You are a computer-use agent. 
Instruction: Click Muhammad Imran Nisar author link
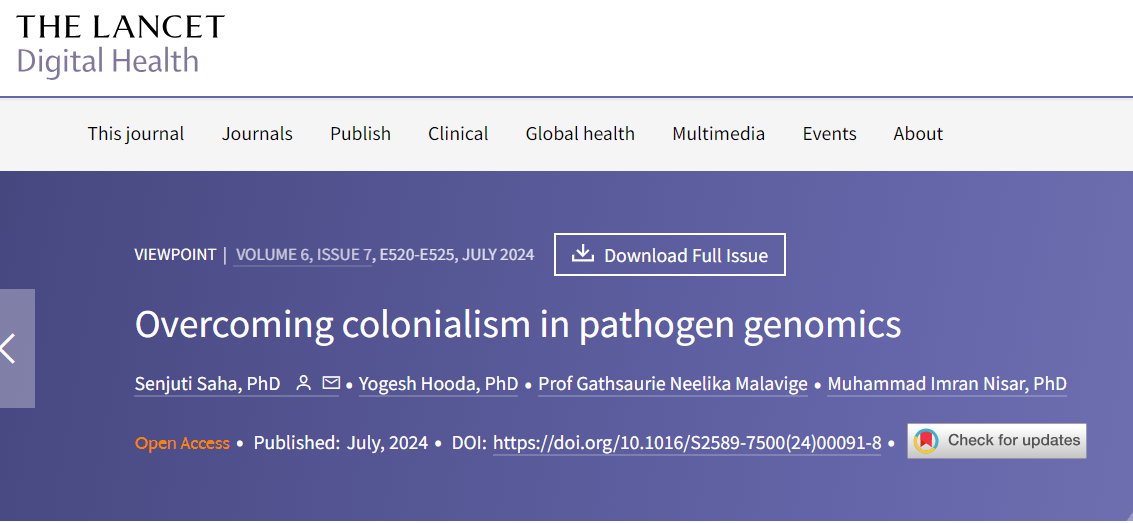[x=947, y=384]
